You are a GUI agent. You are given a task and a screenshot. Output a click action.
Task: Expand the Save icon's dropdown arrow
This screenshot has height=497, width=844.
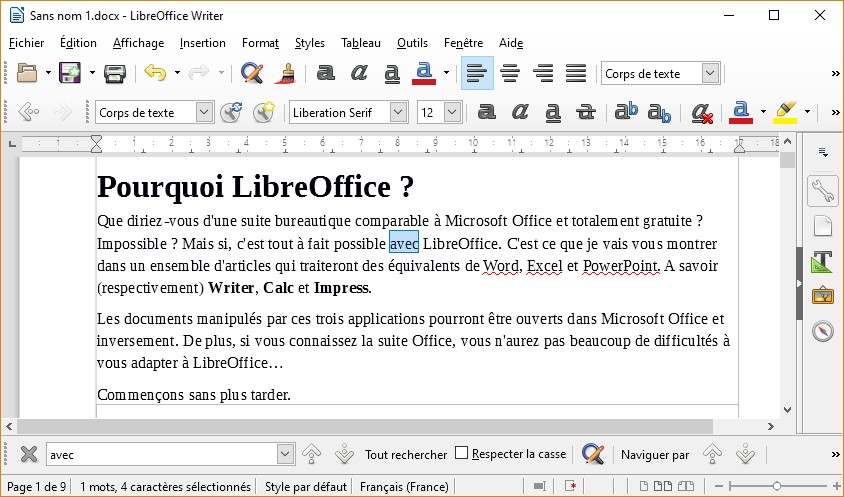pyautogui.click(x=92, y=73)
